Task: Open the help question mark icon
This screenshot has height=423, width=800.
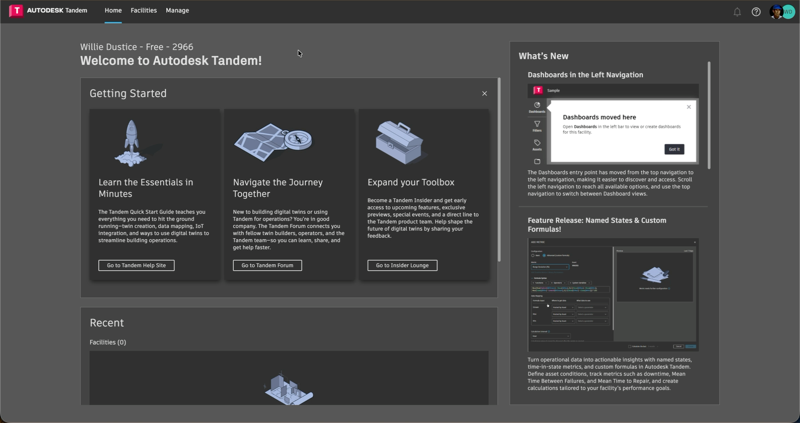Action: pos(756,12)
